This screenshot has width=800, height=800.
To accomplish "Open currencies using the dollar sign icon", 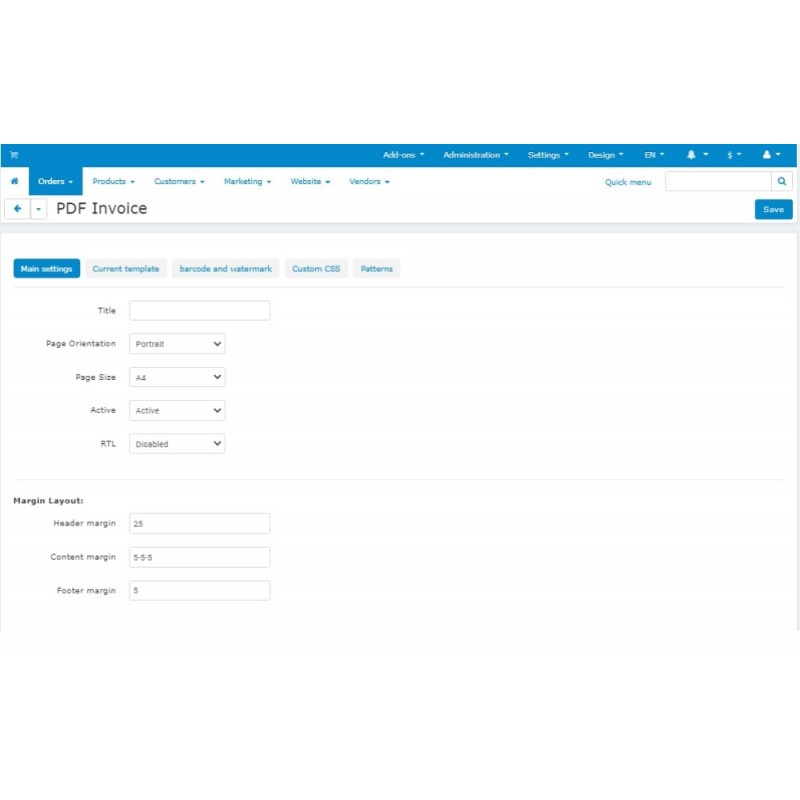I will click(730, 155).
